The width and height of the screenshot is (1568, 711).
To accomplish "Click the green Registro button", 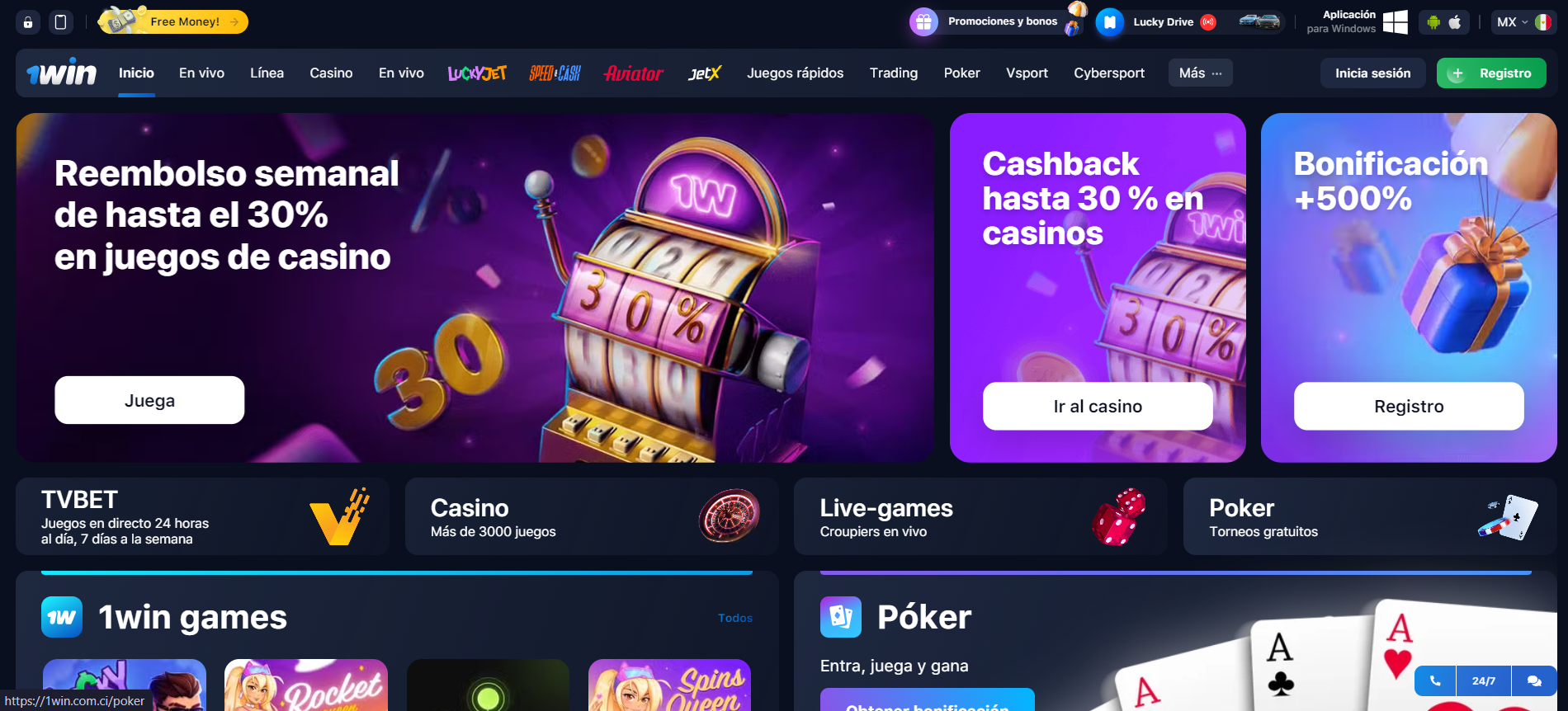I will pos(1490,73).
